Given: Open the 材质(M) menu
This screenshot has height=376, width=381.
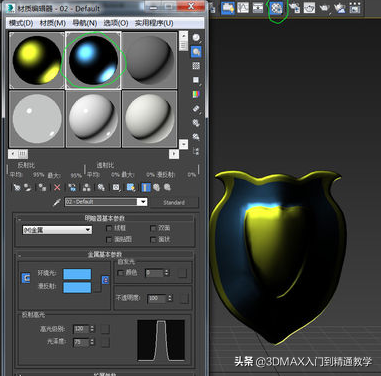Looking at the screenshot, I should [53, 23].
